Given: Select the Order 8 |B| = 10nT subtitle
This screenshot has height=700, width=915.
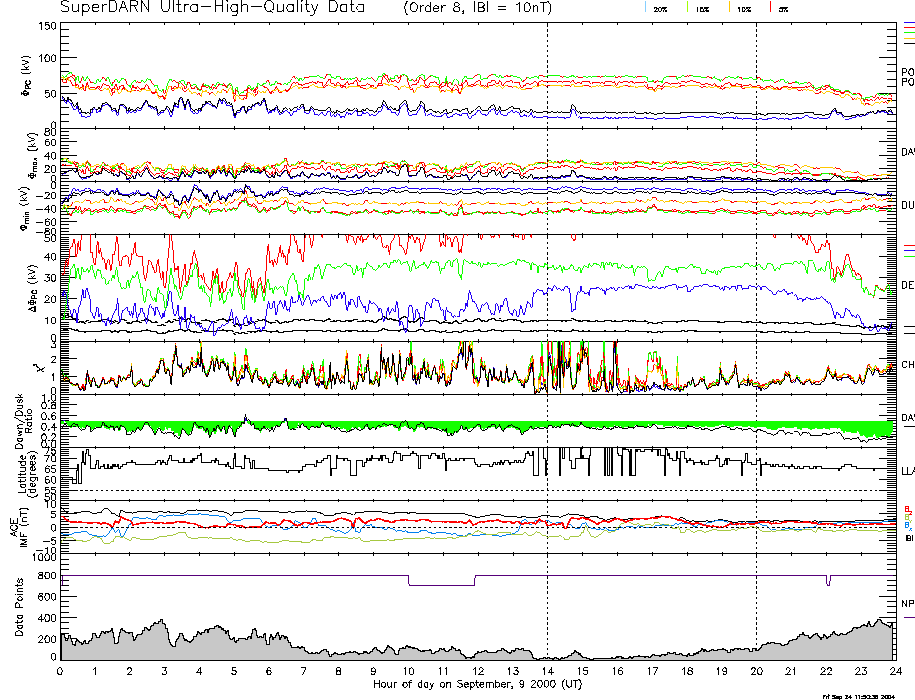Looking at the screenshot, I should pyautogui.click(x=489, y=8).
